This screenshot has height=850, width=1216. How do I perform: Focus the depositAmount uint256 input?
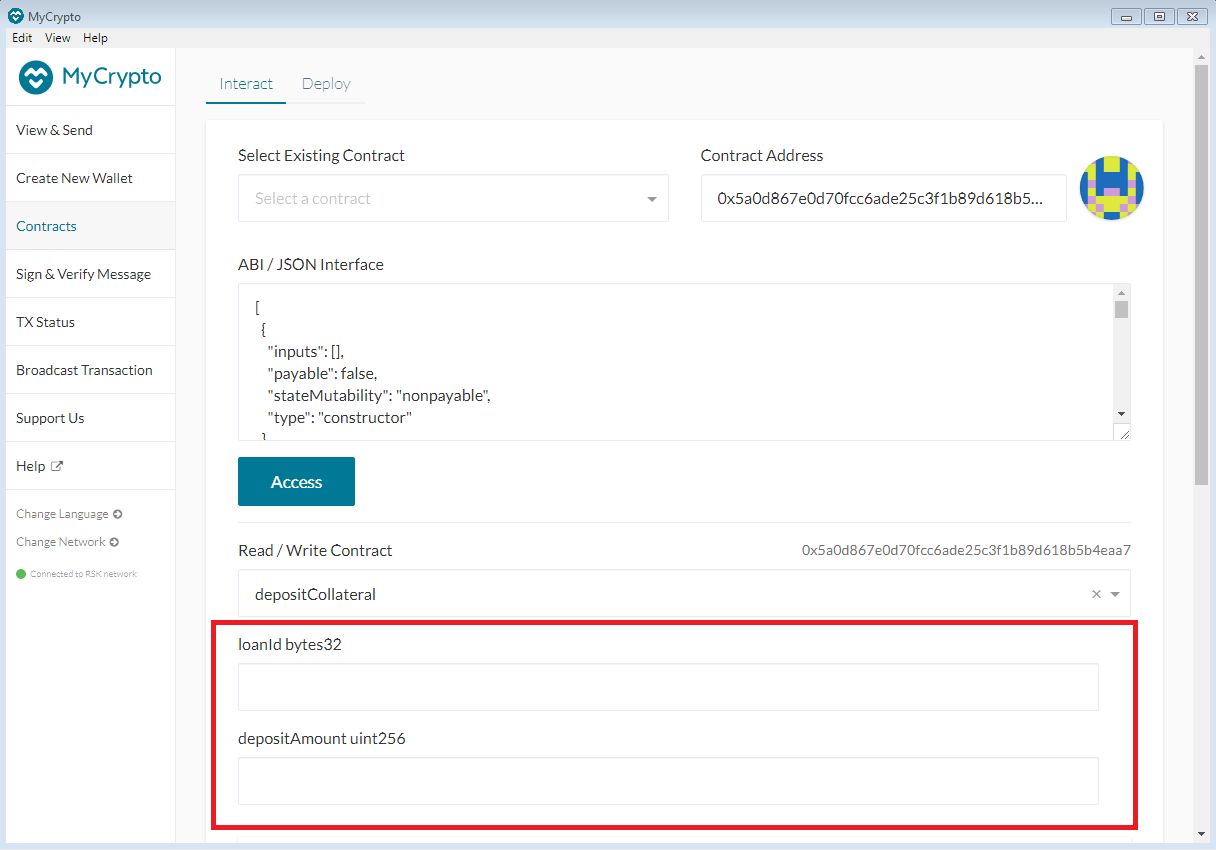tap(668, 781)
